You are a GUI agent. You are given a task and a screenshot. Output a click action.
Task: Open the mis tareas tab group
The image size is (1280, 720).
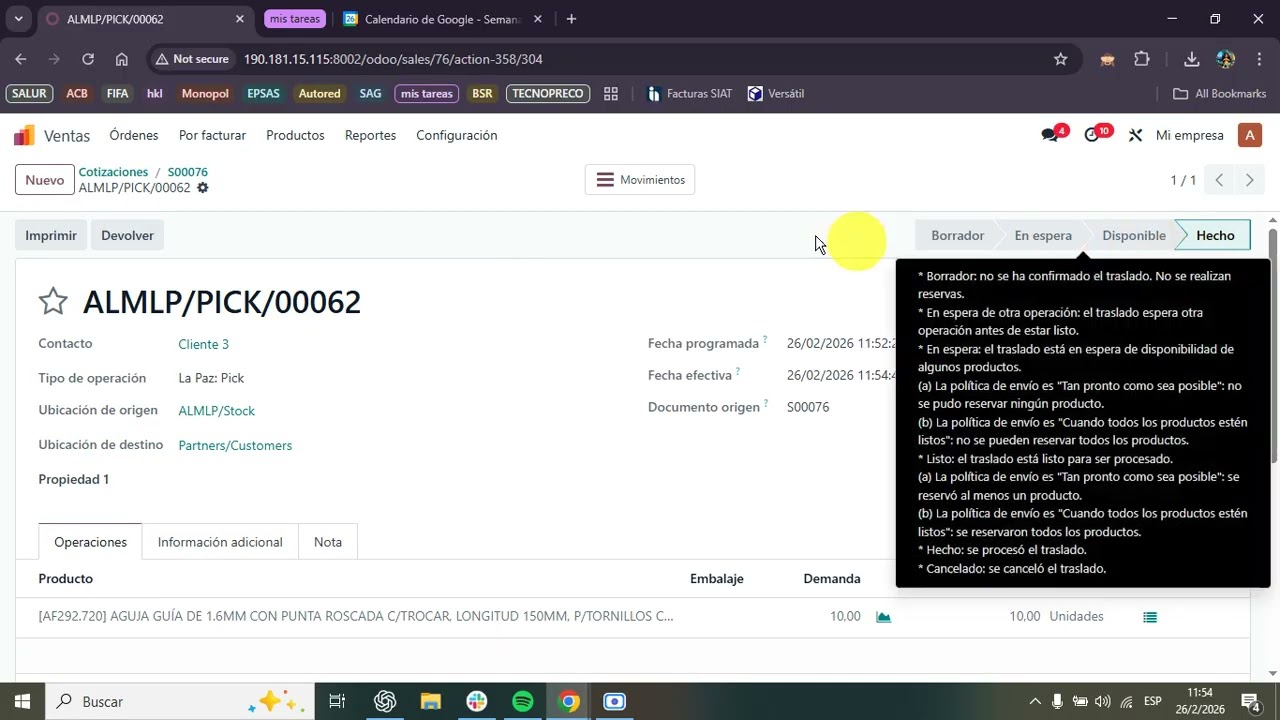(295, 19)
